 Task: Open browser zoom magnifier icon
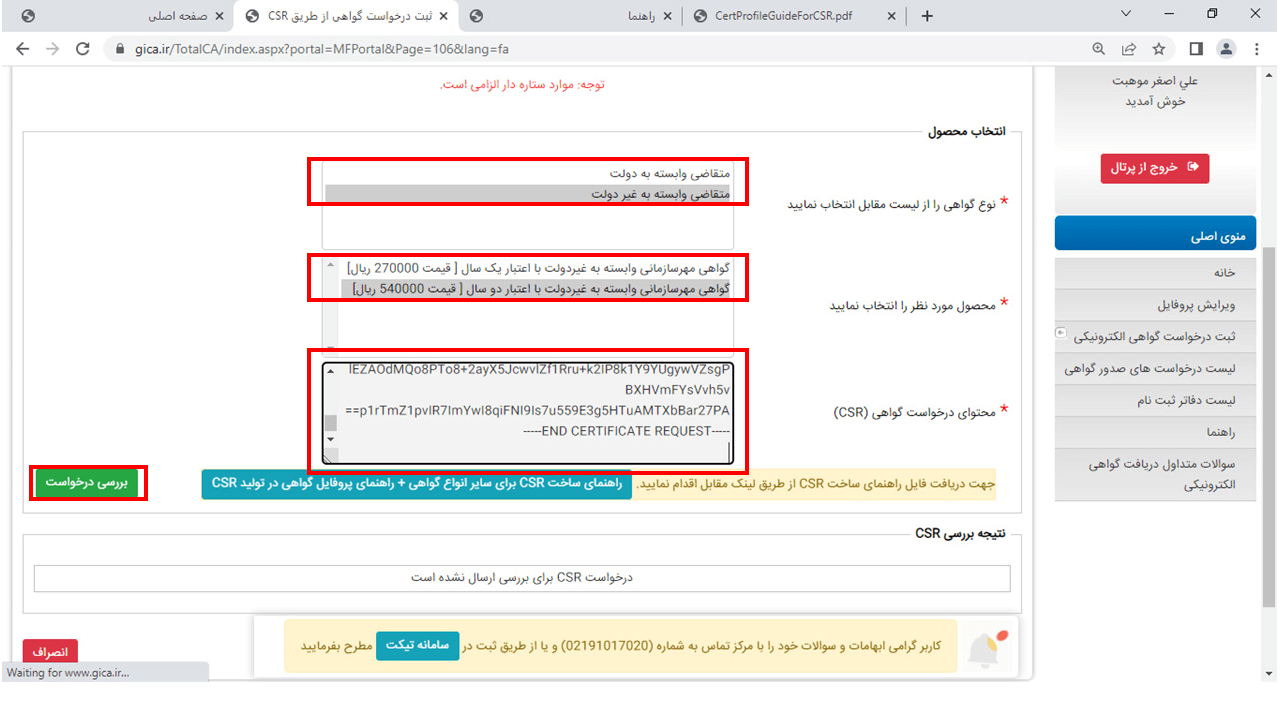[1099, 49]
